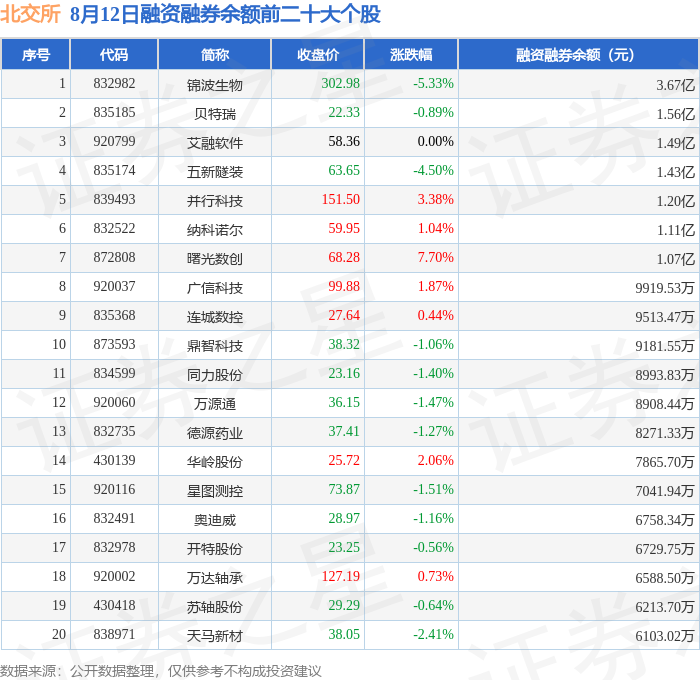Select stock code 835185
Screen dimensions: 700x680
(114, 113)
